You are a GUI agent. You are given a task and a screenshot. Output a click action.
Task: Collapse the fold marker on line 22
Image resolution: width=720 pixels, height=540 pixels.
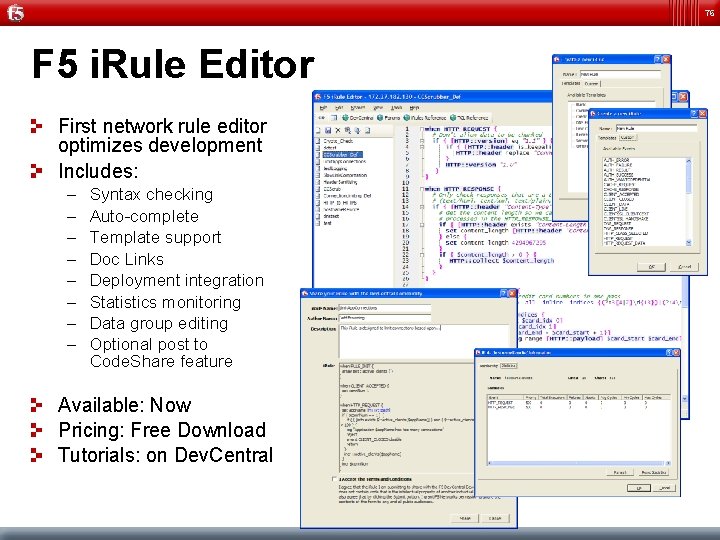pos(422,254)
